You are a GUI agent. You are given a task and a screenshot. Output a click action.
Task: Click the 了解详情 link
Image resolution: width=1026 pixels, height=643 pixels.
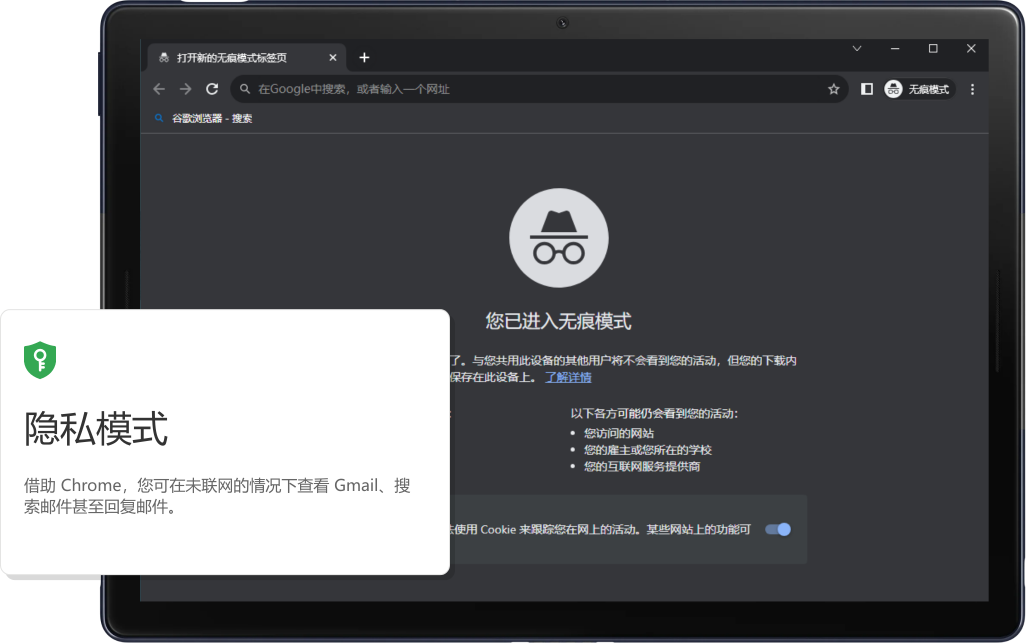click(x=568, y=377)
